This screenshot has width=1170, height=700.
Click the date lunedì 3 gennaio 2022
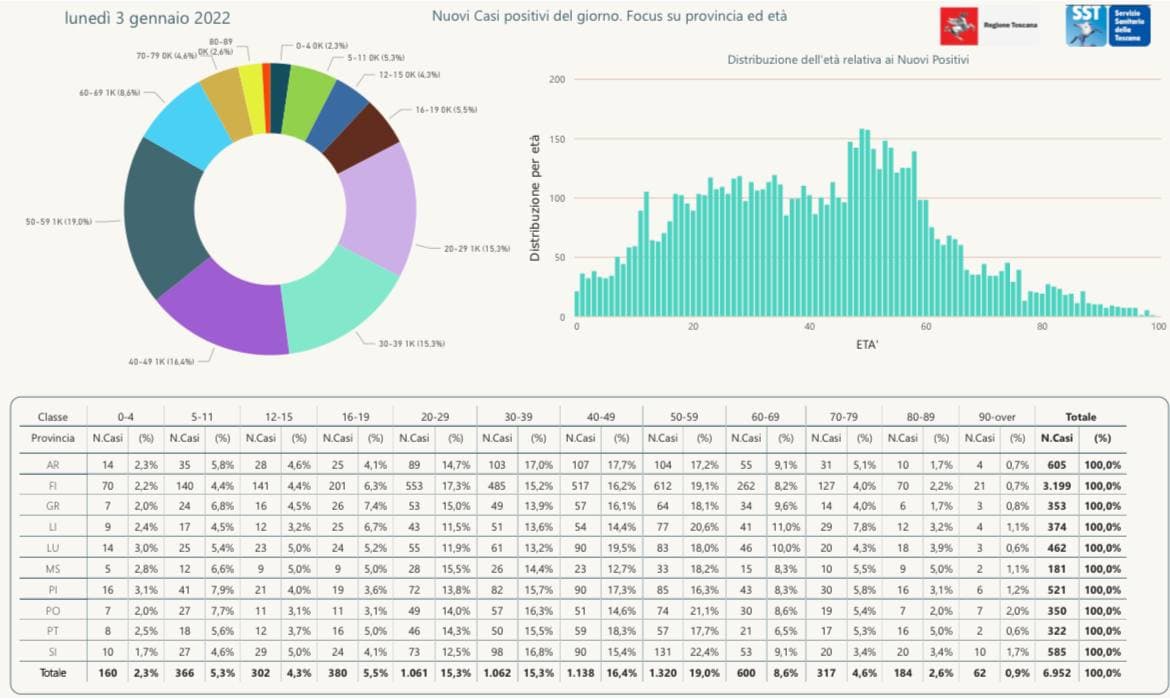point(147,19)
